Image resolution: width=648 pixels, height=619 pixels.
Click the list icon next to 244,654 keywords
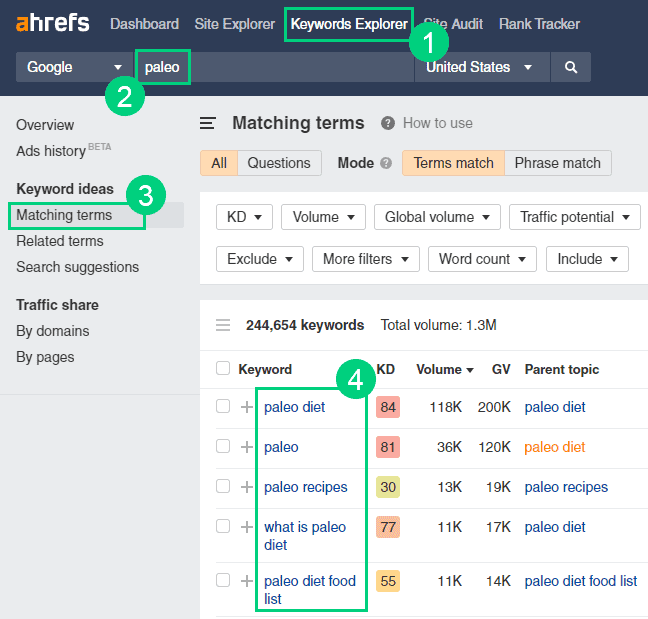pos(223,325)
